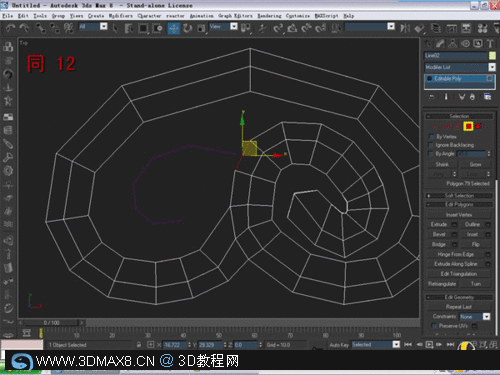Click the Grow selection button
500x375 pixels.
click(475, 164)
